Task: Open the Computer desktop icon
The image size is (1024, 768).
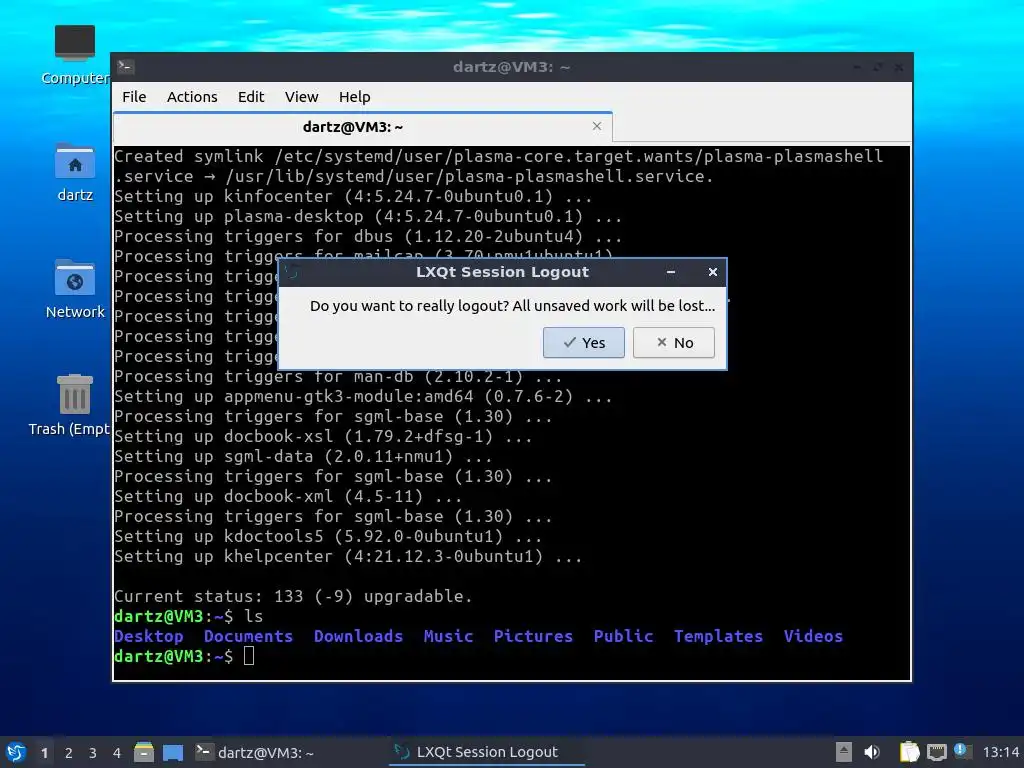Action: 74,55
